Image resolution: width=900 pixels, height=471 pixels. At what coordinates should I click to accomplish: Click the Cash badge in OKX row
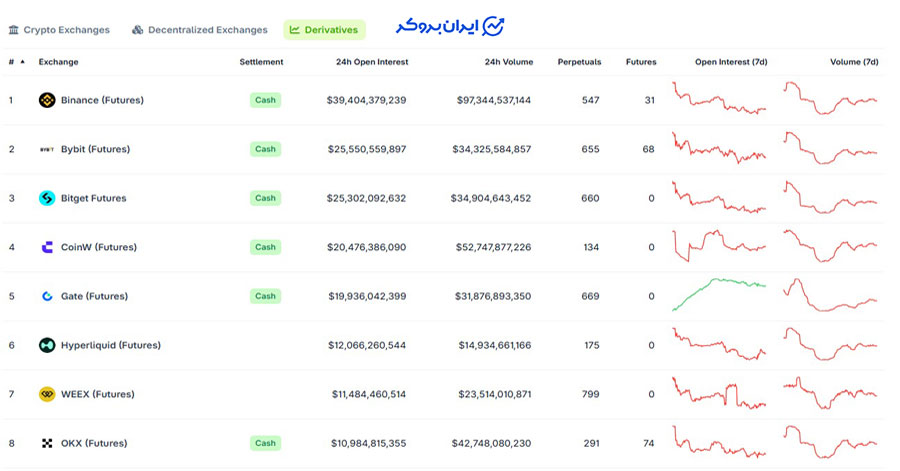tap(265, 443)
